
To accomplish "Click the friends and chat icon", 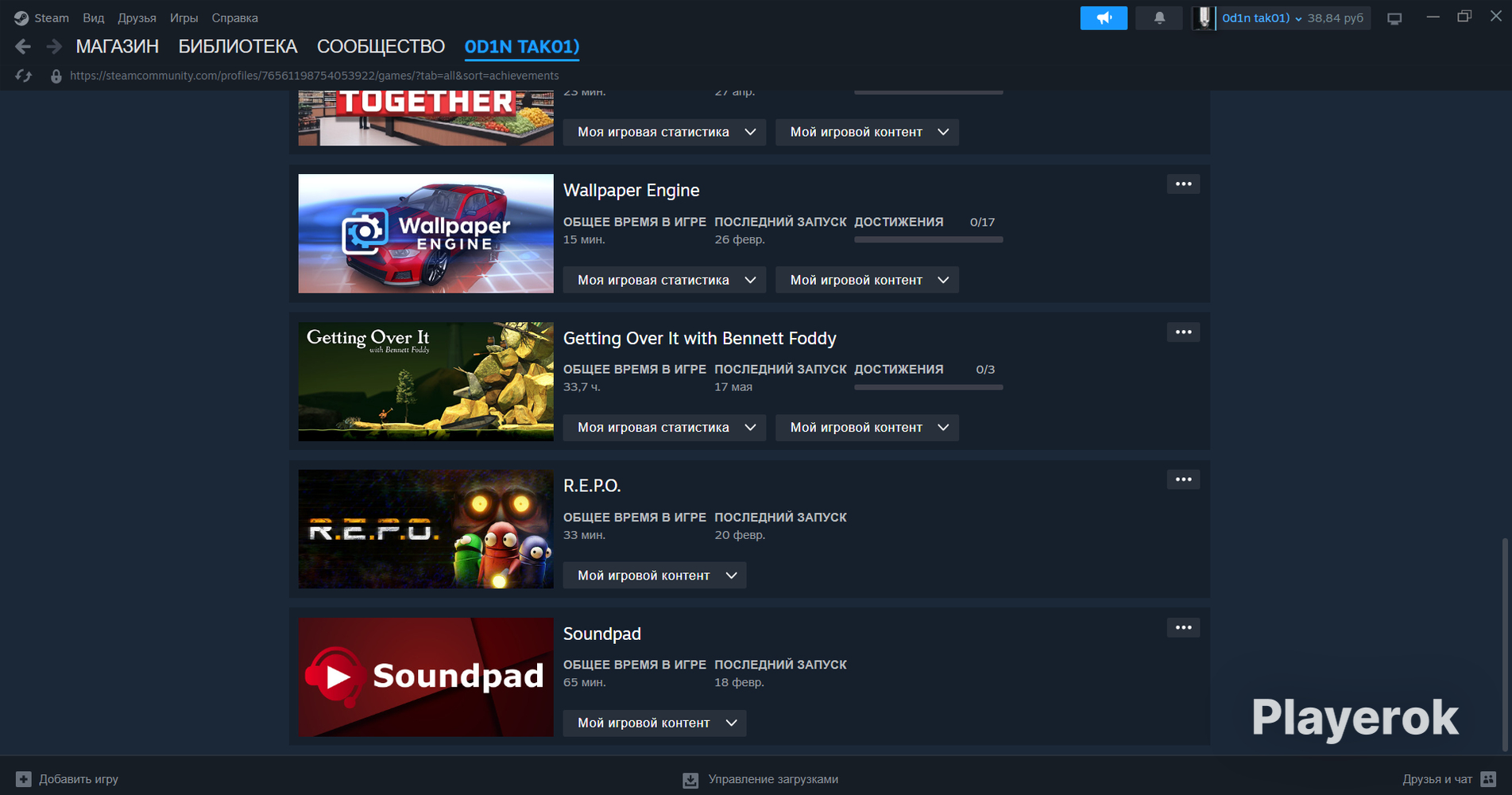I will (1489, 779).
